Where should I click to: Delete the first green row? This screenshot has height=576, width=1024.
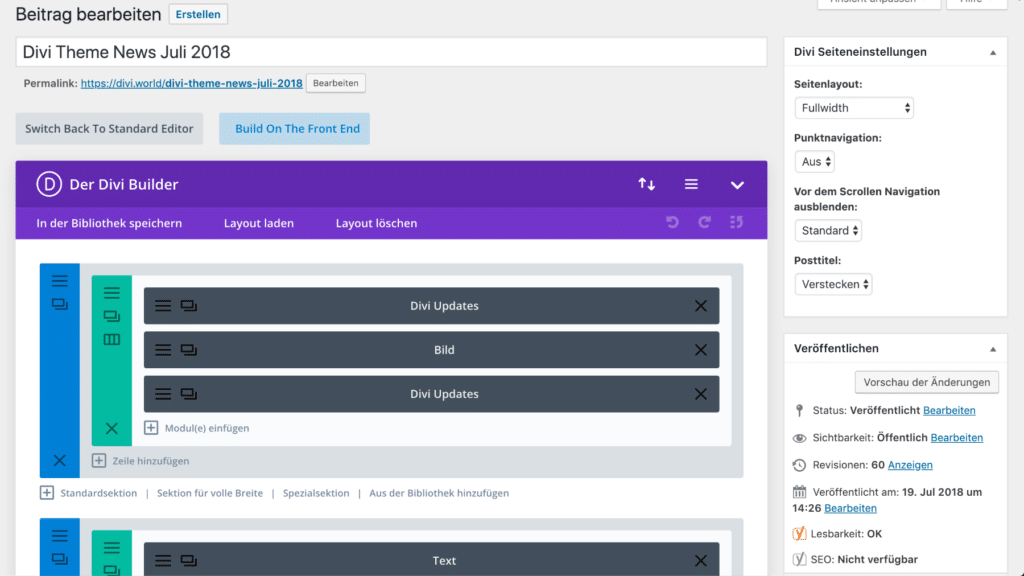click(x=112, y=428)
